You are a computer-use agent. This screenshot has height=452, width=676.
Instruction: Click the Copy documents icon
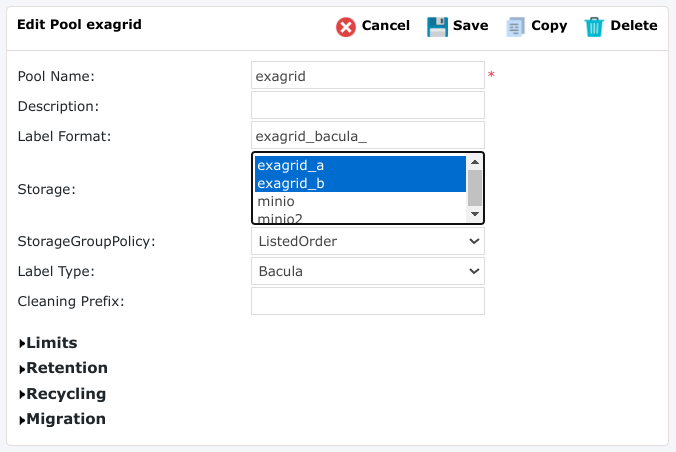click(x=516, y=27)
